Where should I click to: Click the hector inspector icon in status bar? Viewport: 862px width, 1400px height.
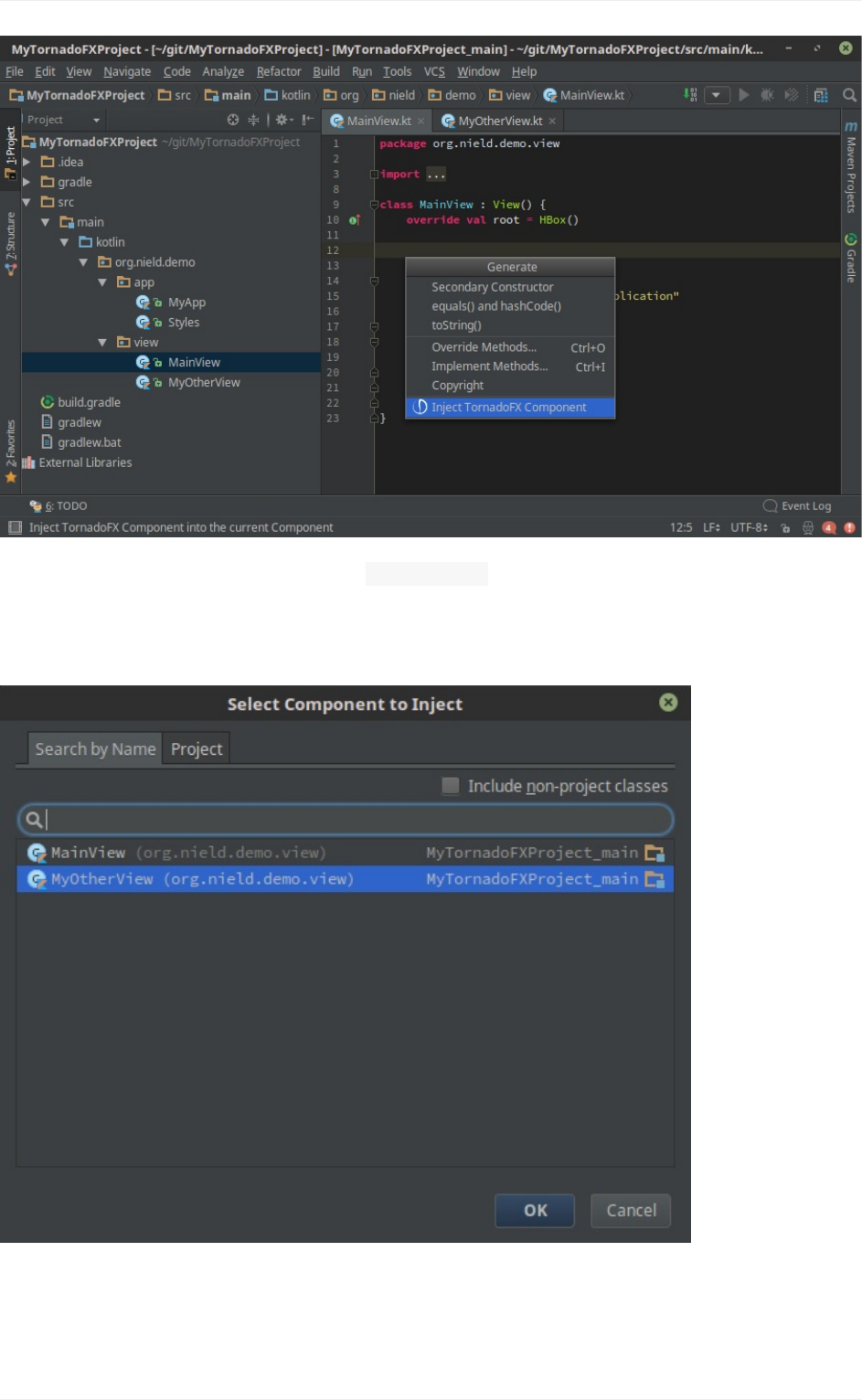(808, 527)
